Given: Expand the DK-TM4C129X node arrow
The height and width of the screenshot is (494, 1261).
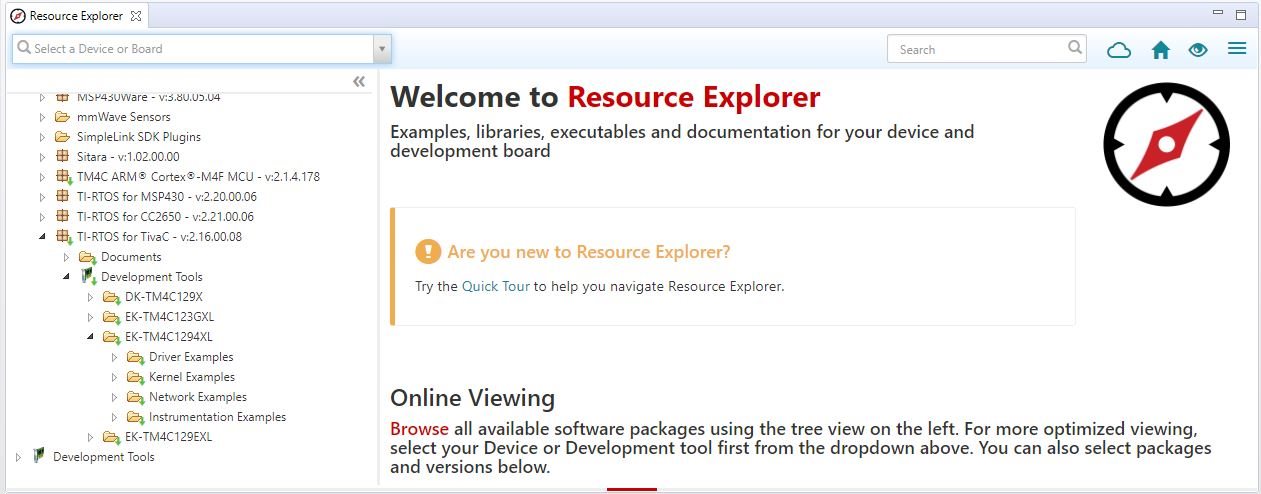Looking at the screenshot, I should coord(90,297).
